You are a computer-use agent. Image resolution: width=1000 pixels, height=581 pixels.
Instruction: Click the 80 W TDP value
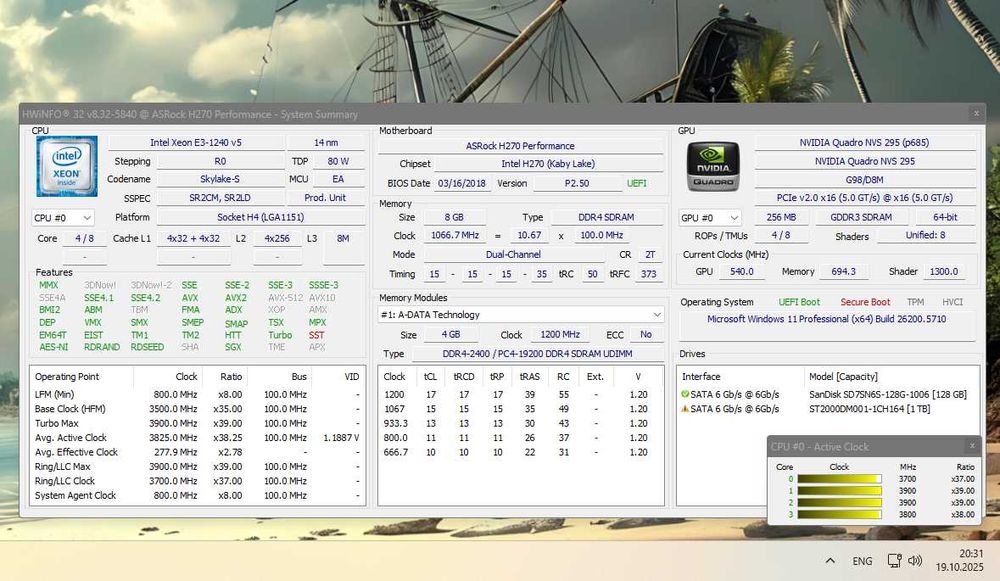338,161
